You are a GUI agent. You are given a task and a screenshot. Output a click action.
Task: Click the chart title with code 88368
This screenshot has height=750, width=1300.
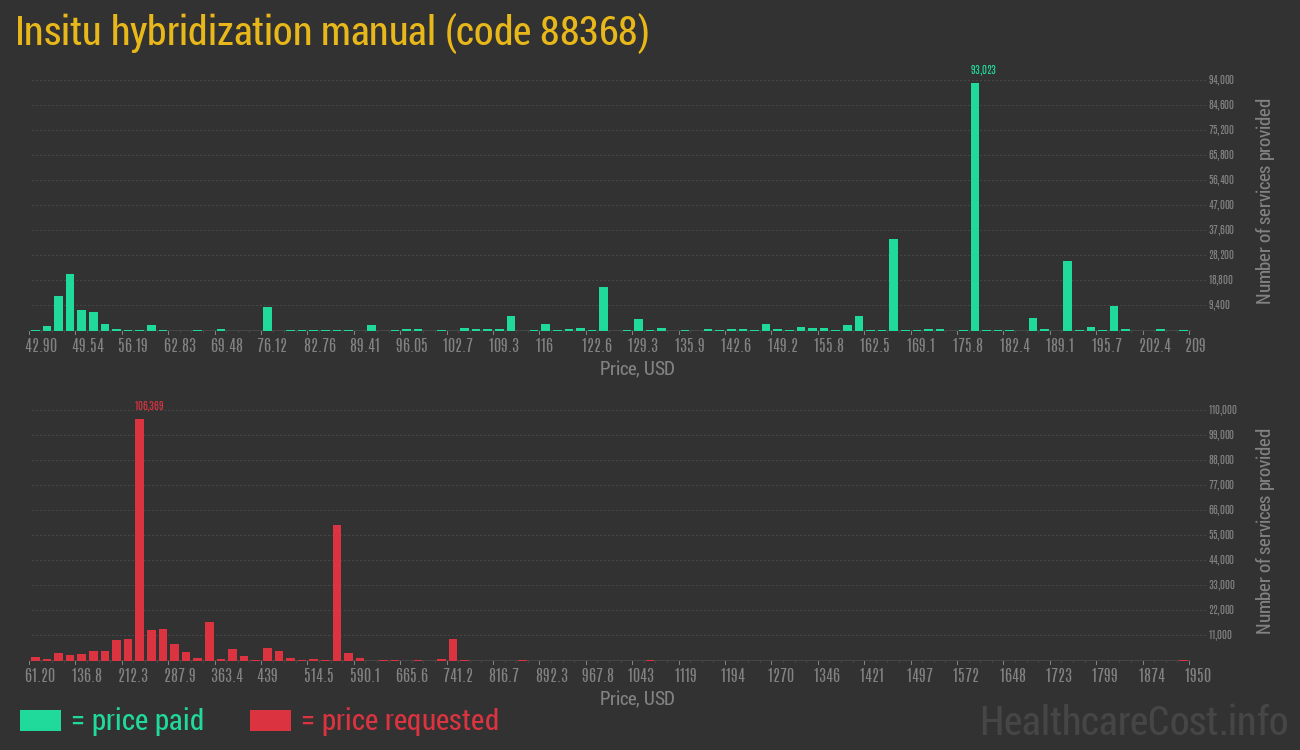coord(333,32)
